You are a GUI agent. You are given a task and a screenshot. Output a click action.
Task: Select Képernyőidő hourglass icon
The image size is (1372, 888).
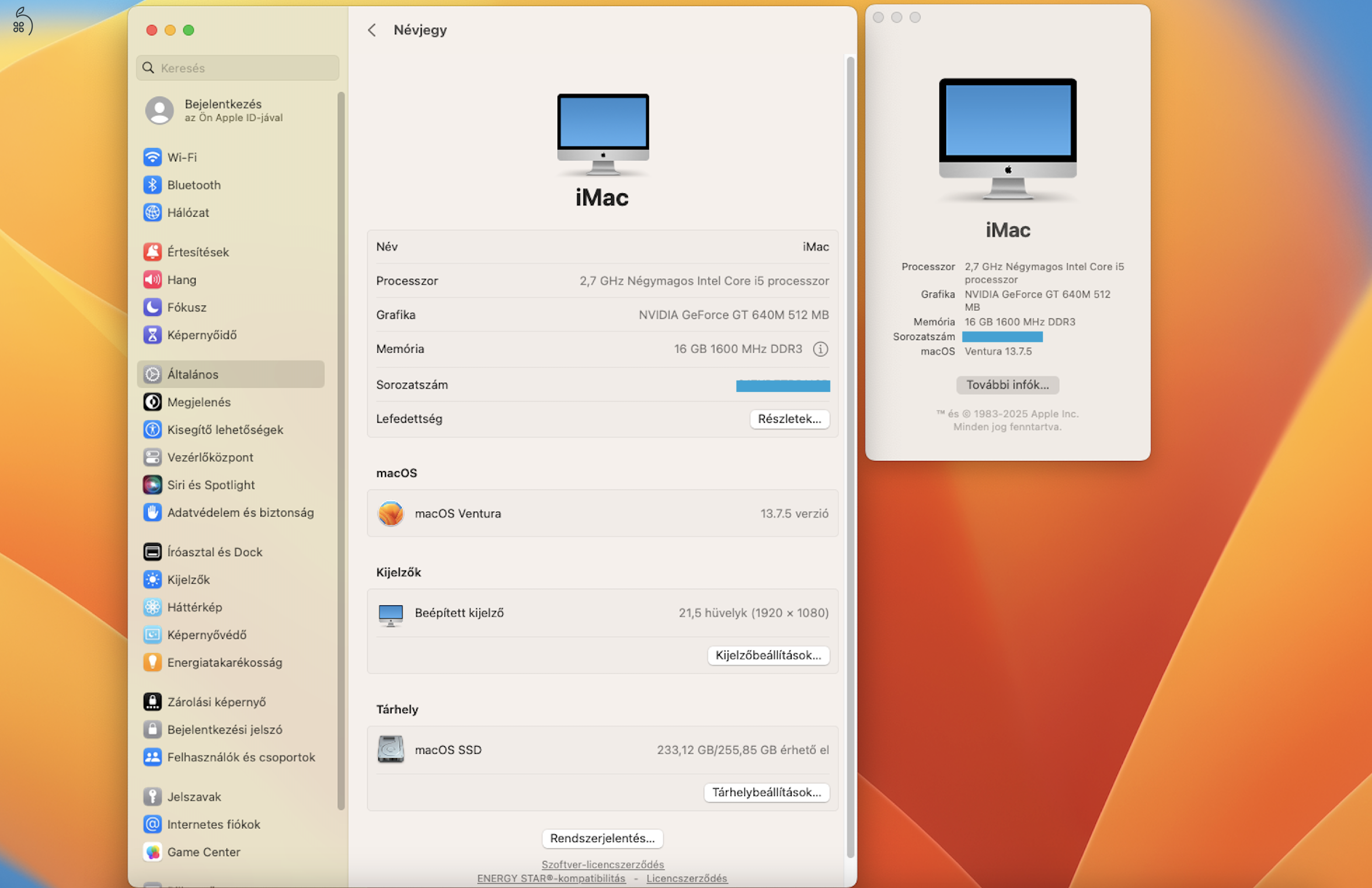click(x=152, y=335)
